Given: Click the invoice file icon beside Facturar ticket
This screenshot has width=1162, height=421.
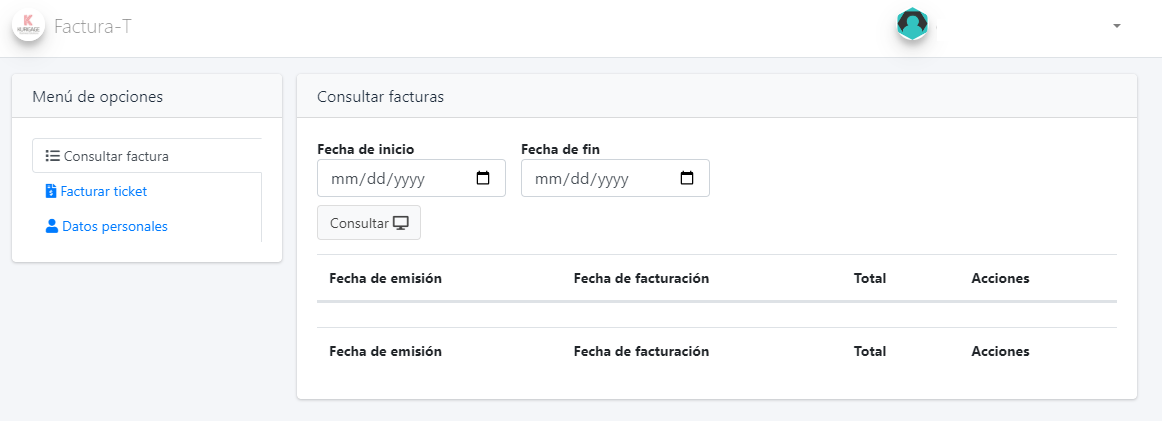Looking at the screenshot, I should click(x=51, y=191).
